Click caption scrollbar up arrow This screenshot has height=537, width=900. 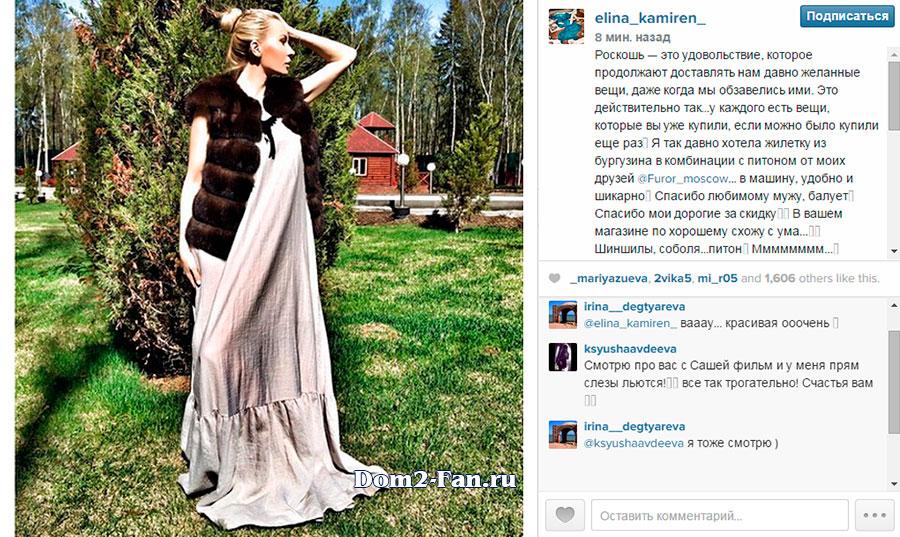click(x=894, y=53)
